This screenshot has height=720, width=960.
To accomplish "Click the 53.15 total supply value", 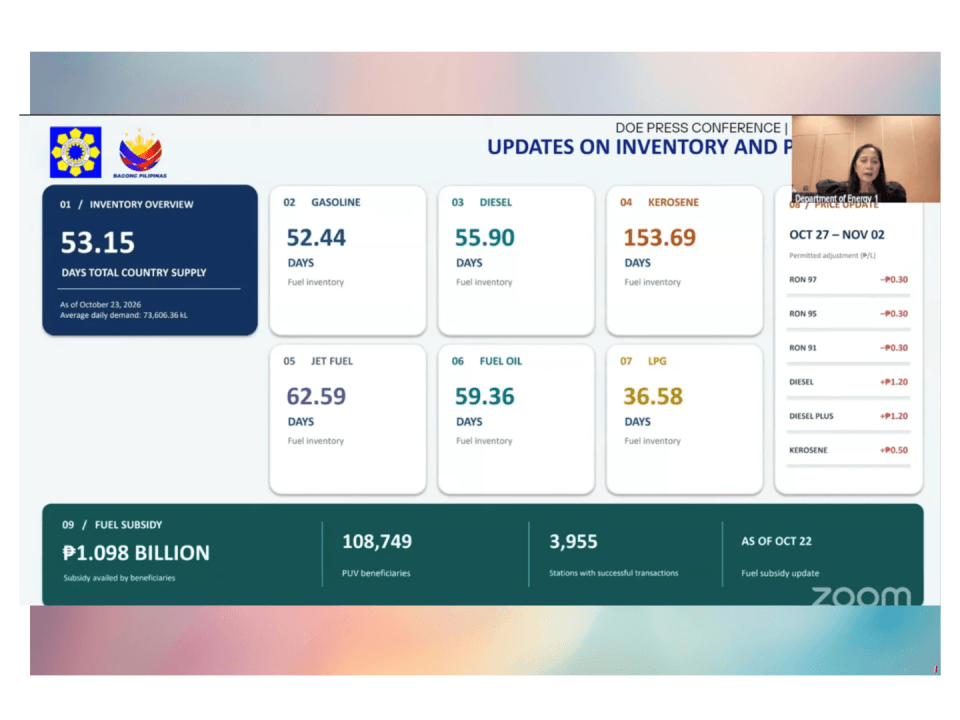I will coord(97,242).
